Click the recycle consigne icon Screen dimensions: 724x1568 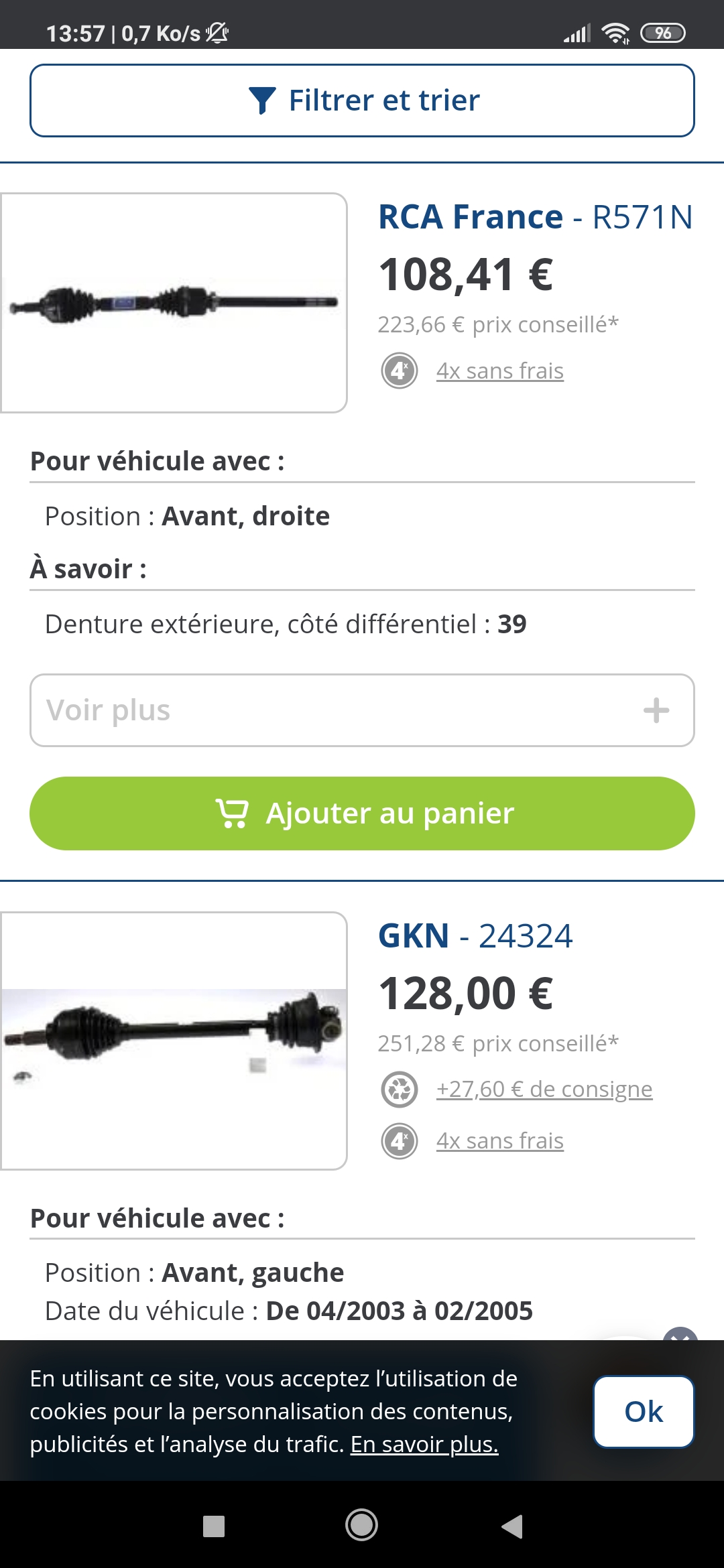[x=400, y=1090]
